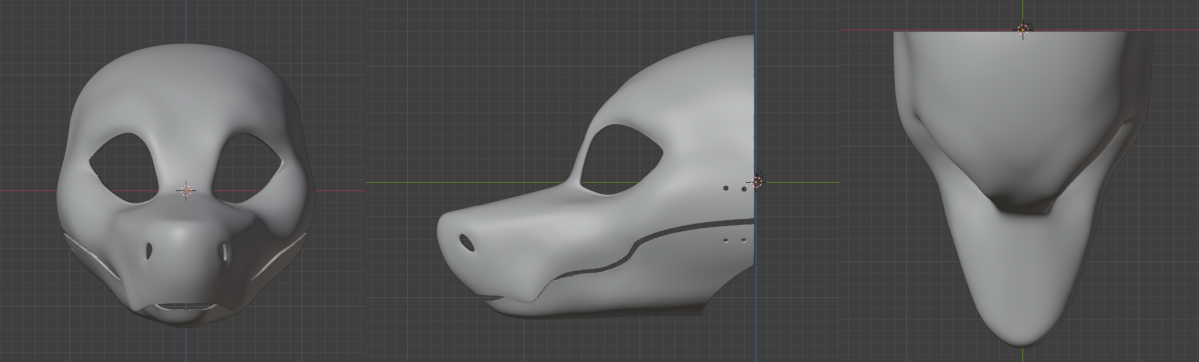Select the right eye hole in front view
Screen dimensions: 1199x362
(247, 168)
